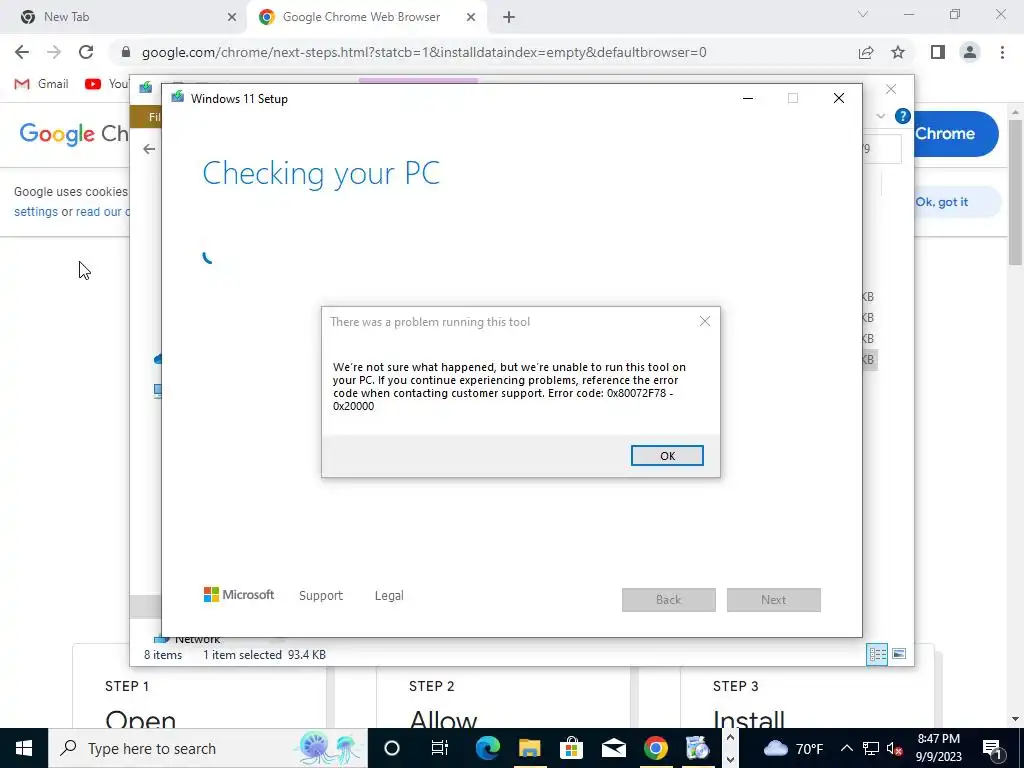Viewport: 1024px width, 768px height.
Task: Open Microsoft Store from taskbar
Action: coord(571,748)
